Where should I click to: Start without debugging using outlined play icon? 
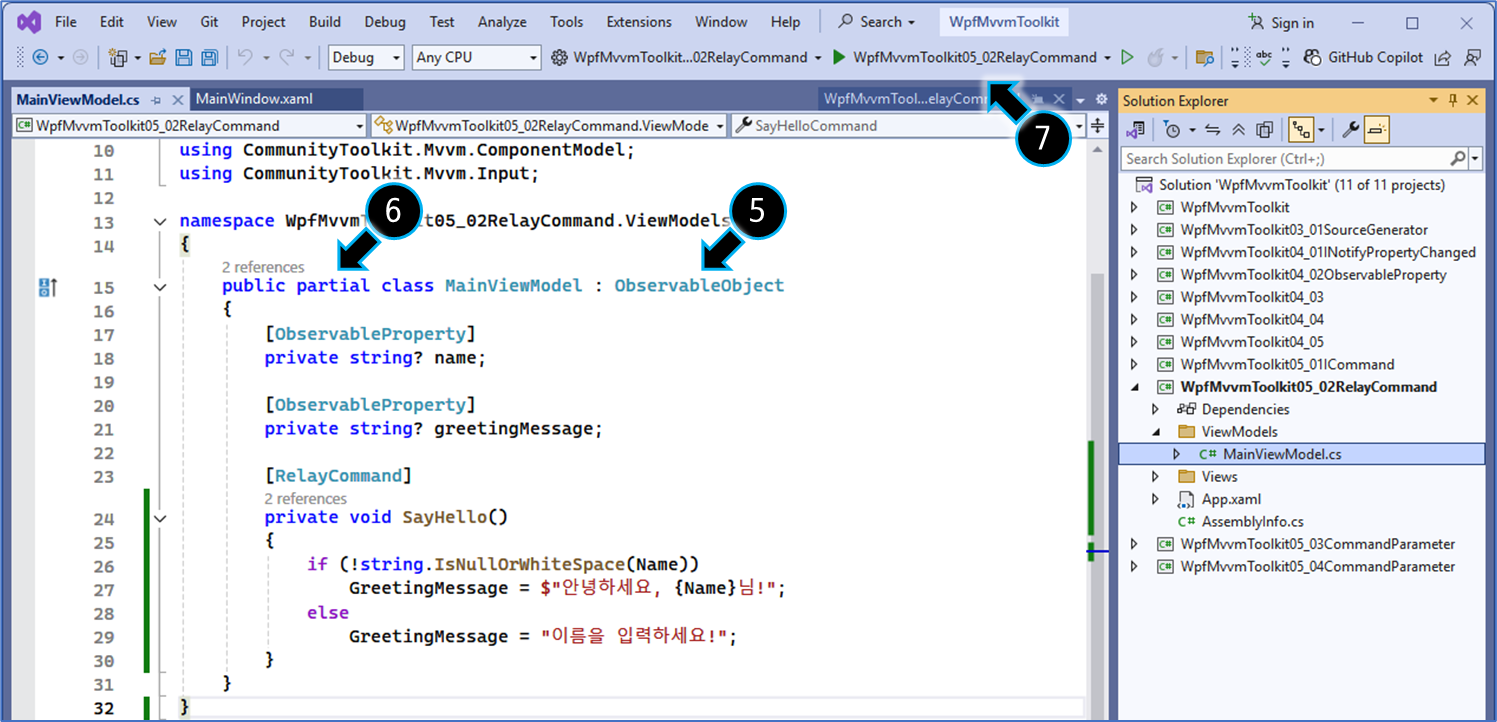1127,58
